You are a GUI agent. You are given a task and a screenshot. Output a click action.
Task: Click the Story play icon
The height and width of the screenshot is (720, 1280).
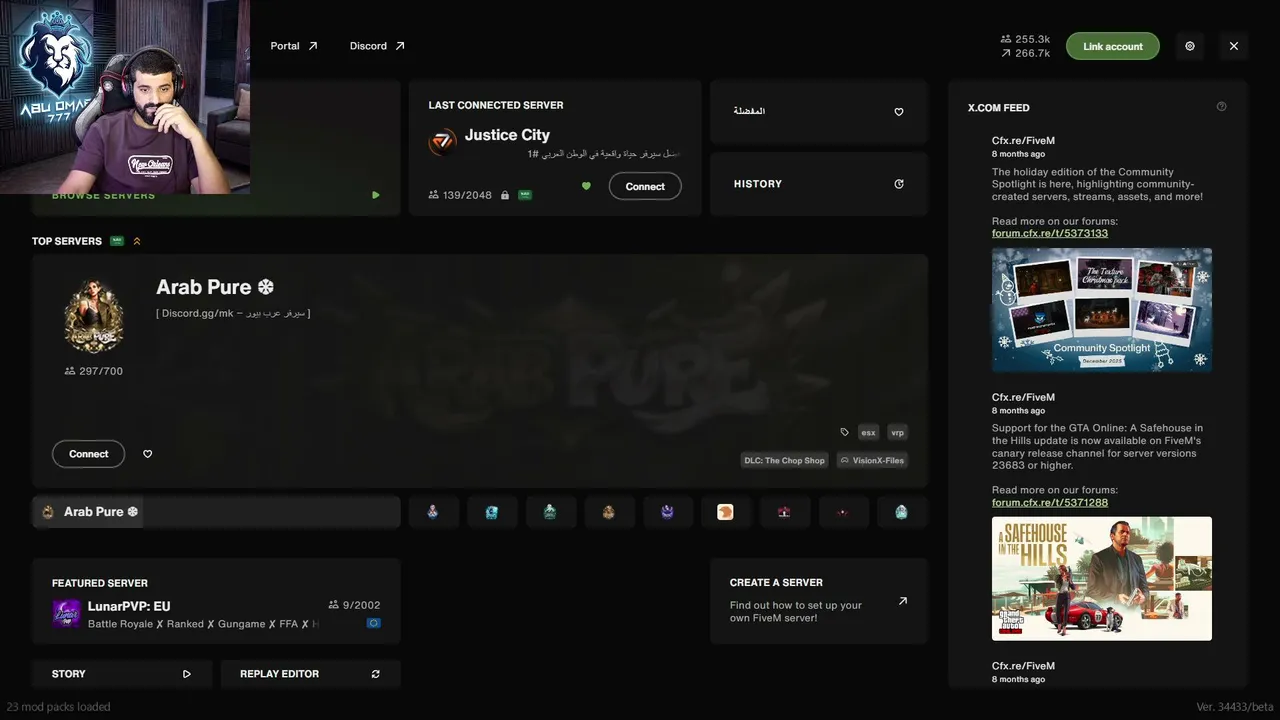187,674
